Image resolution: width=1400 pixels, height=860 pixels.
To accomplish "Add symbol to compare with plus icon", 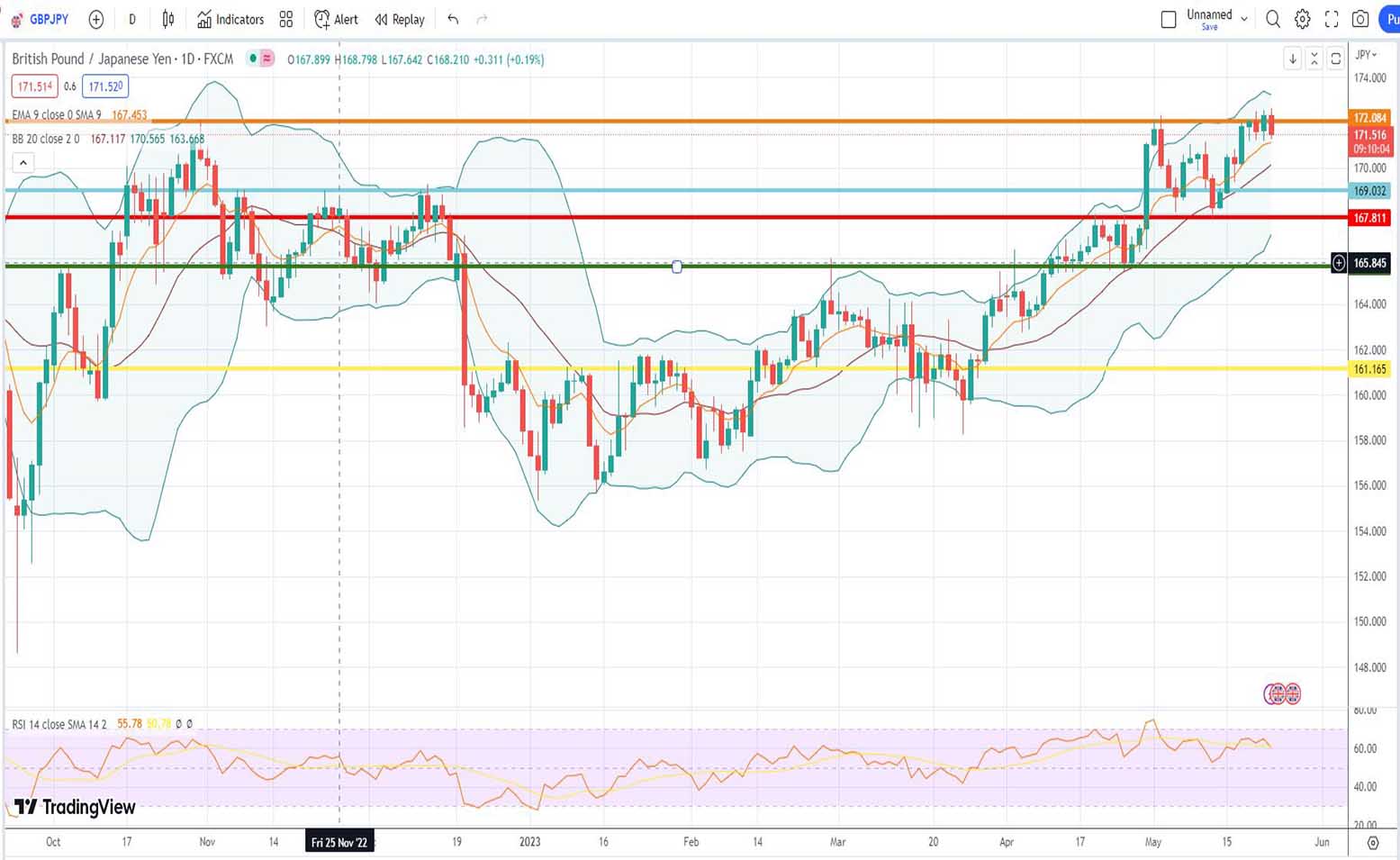I will (96, 19).
